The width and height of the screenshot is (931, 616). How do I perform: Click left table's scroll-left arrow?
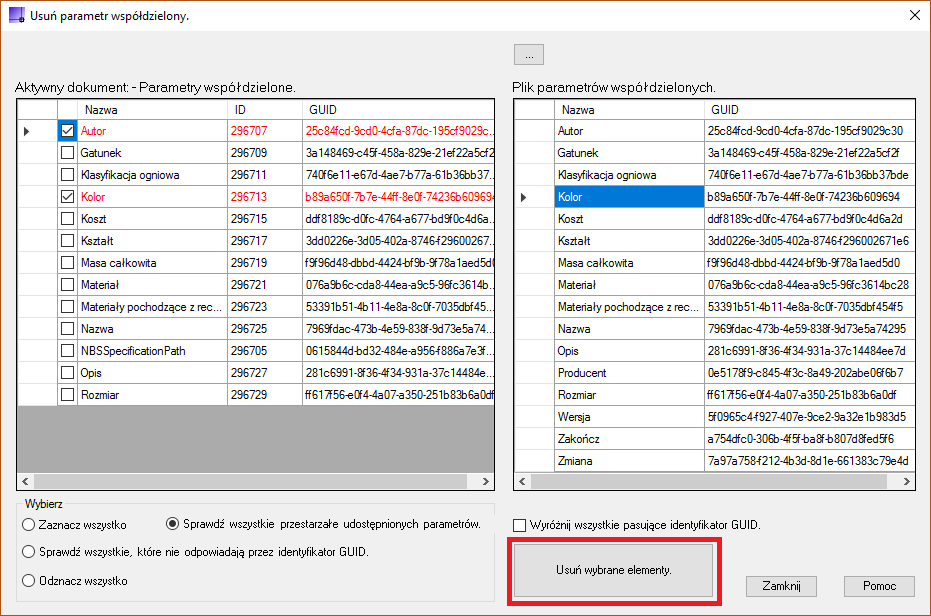click(26, 481)
